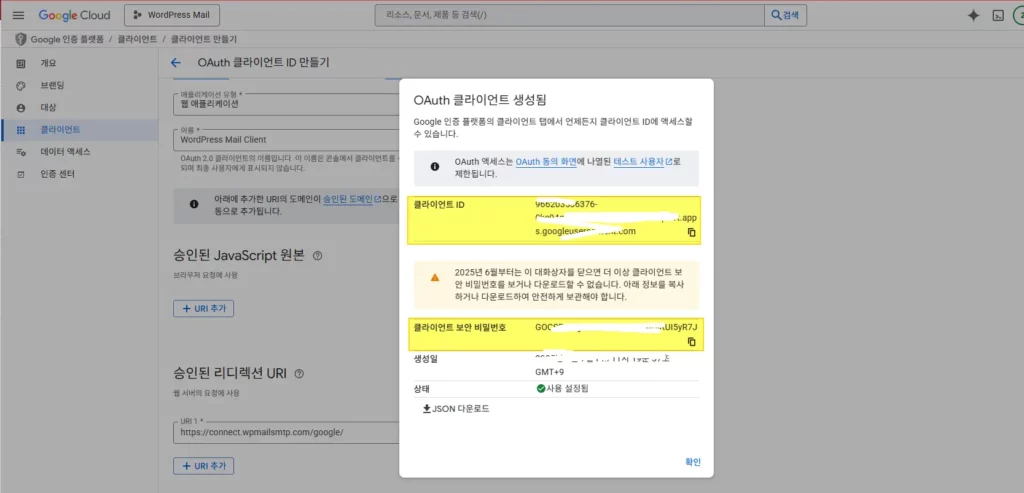Click URI 추가 under JavaScript 원본
This screenshot has width=1024, height=493.
click(203, 309)
